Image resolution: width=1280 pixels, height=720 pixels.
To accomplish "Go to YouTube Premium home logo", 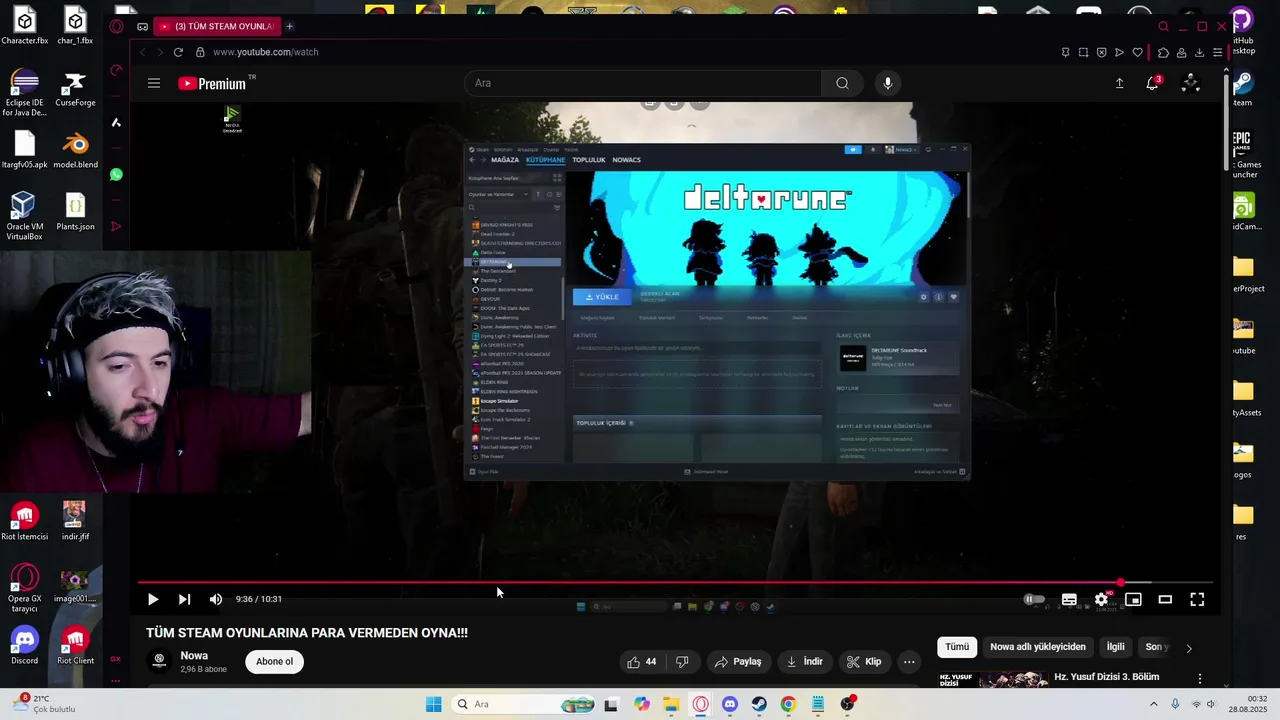I will tap(211, 83).
